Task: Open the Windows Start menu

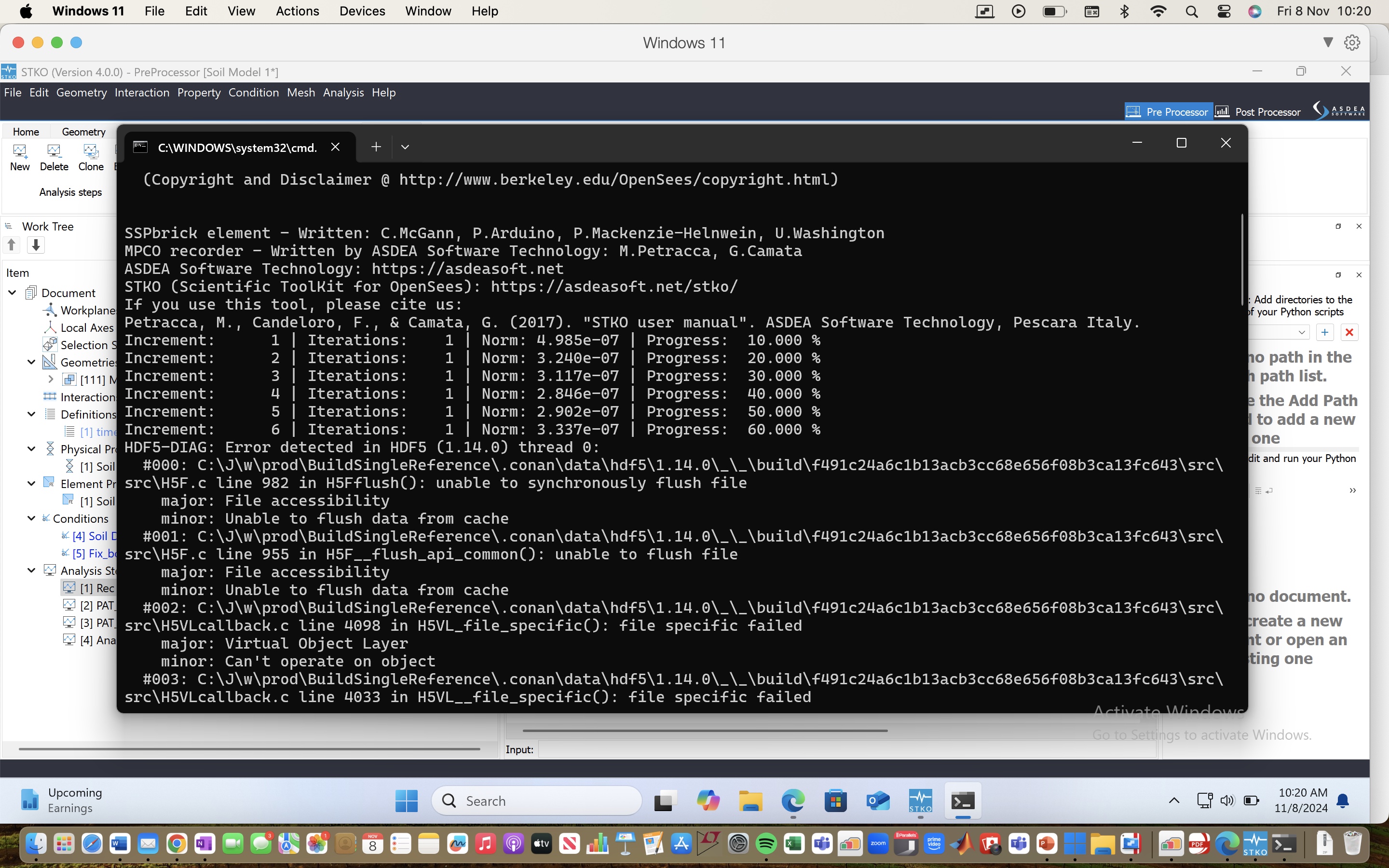Action: (407, 801)
